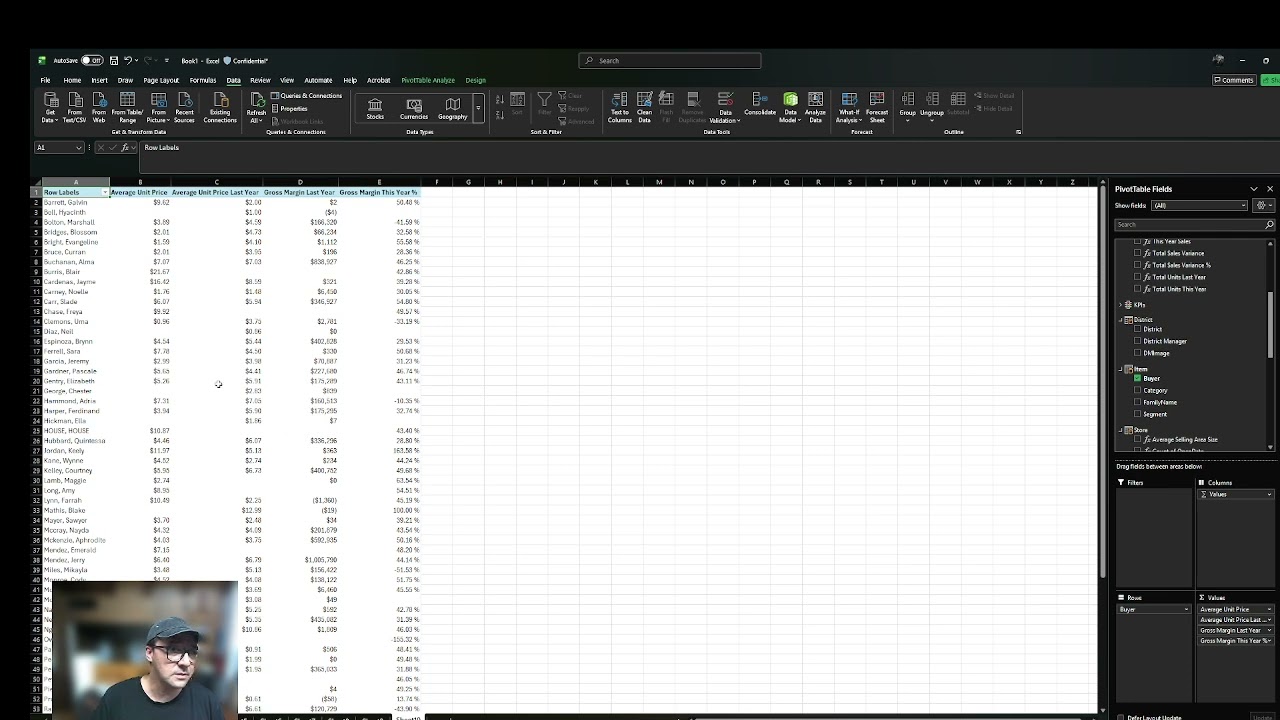Close the PivotTable Fields pane
1280x720 pixels.
point(1270,189)
